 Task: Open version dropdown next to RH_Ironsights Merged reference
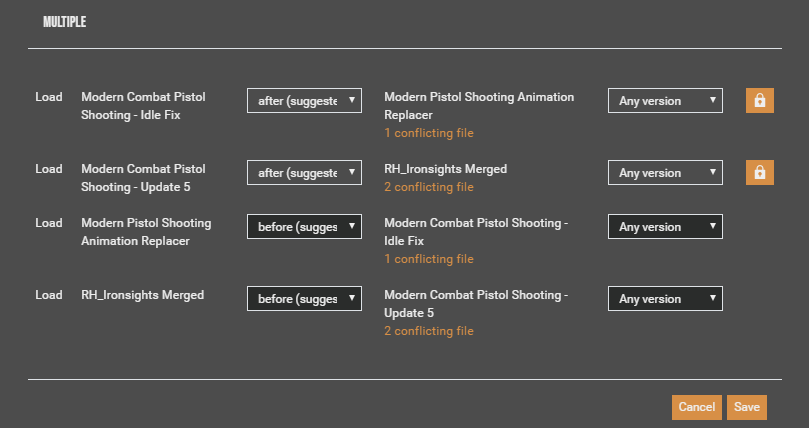[665, 172]
